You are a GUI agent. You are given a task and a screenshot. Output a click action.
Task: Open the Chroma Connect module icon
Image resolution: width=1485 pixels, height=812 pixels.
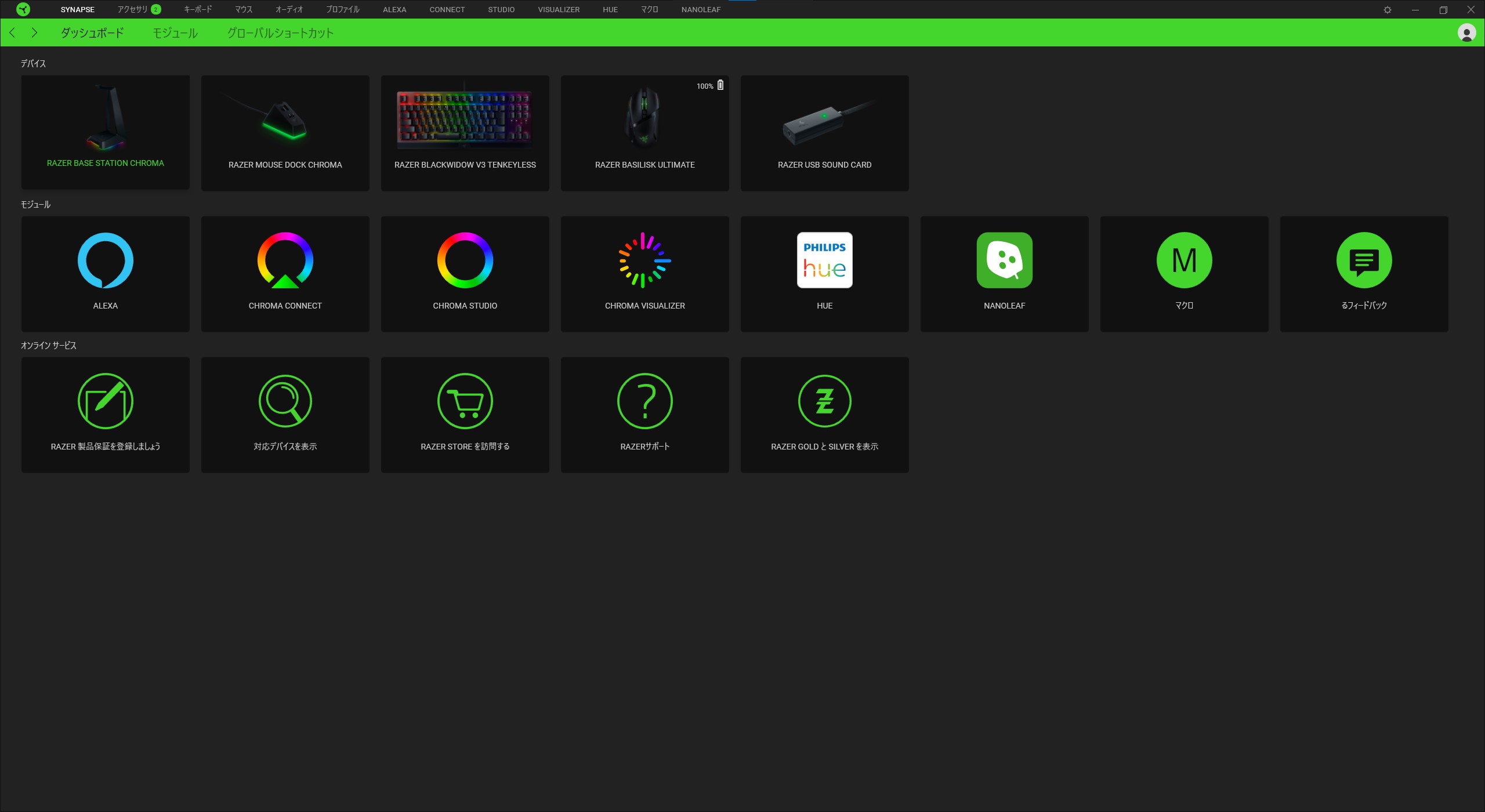285,260
